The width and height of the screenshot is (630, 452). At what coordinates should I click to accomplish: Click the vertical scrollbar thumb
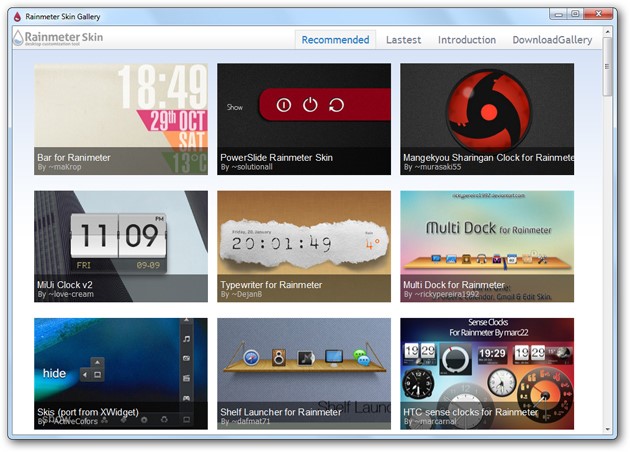[608, 67]
